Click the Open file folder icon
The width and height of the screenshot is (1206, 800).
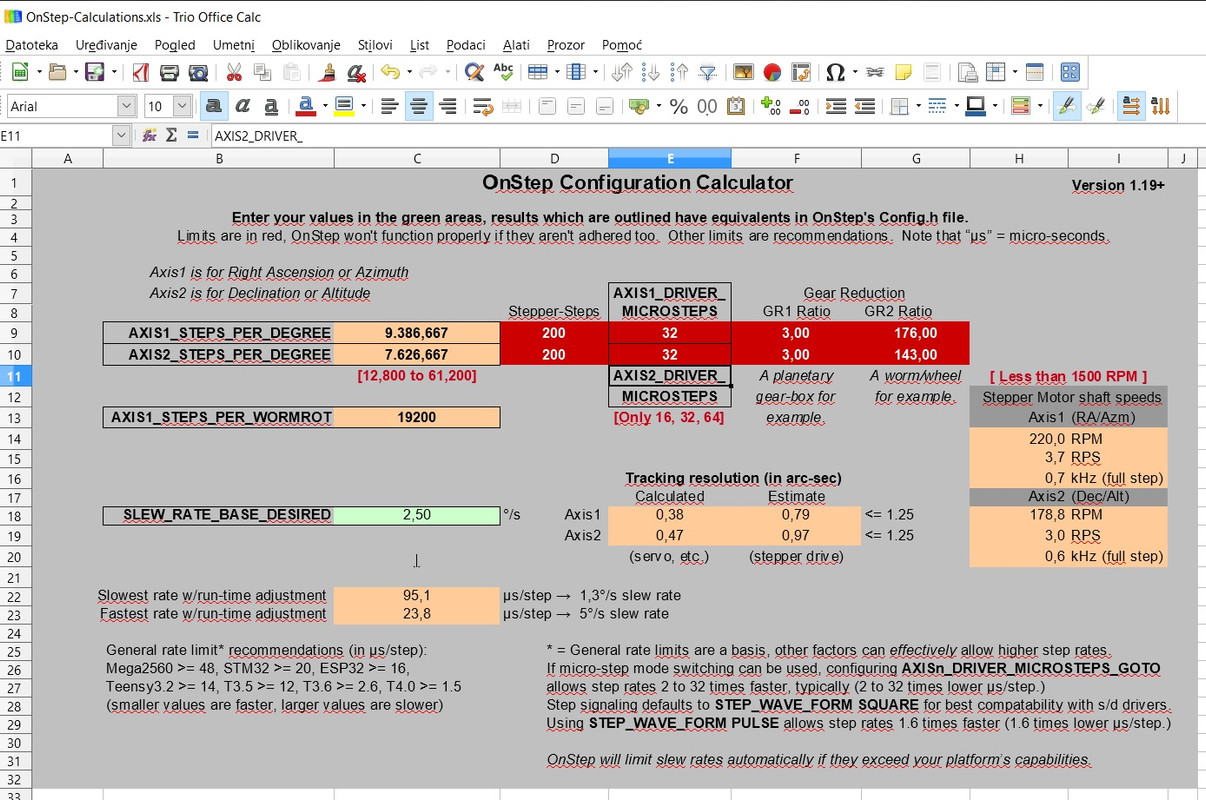[x=57, y=72]
